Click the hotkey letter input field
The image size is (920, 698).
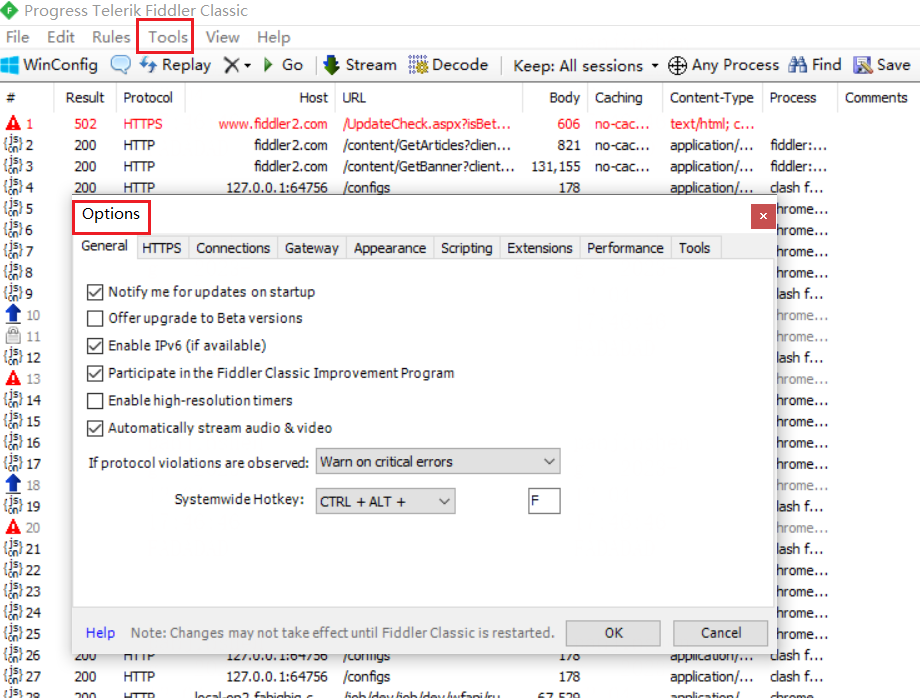tap(544, 501)
